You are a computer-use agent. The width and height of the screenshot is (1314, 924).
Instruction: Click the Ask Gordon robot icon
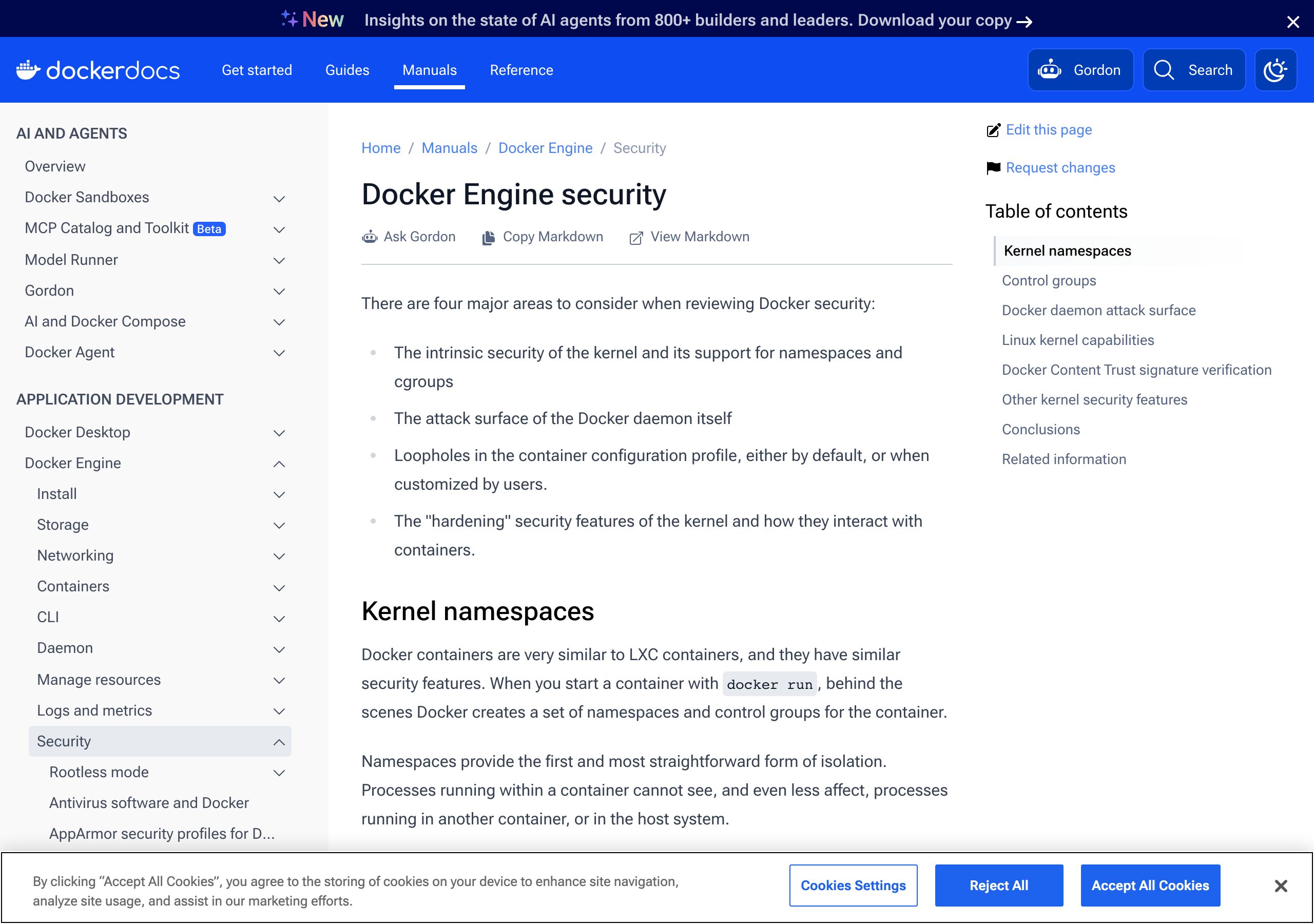click(370, 237)
